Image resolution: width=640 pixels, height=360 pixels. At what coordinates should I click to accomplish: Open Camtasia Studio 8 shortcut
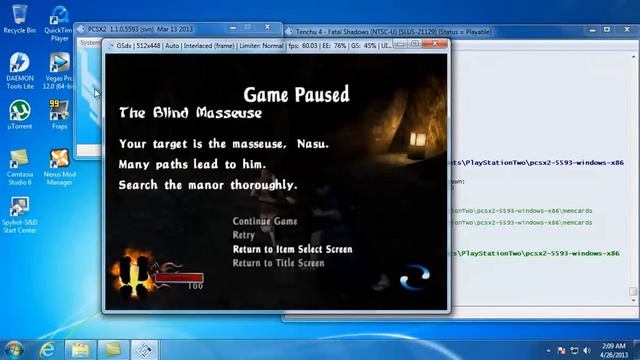(x=19, y=167)
